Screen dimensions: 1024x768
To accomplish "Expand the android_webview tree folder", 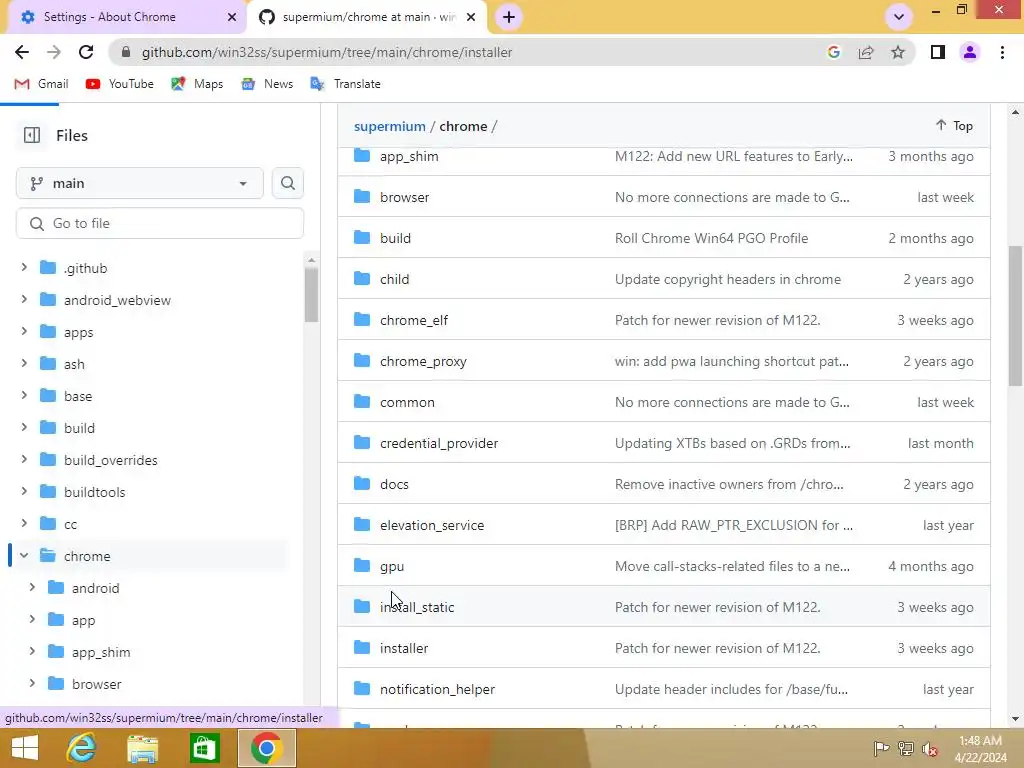I will pos(24,299).
